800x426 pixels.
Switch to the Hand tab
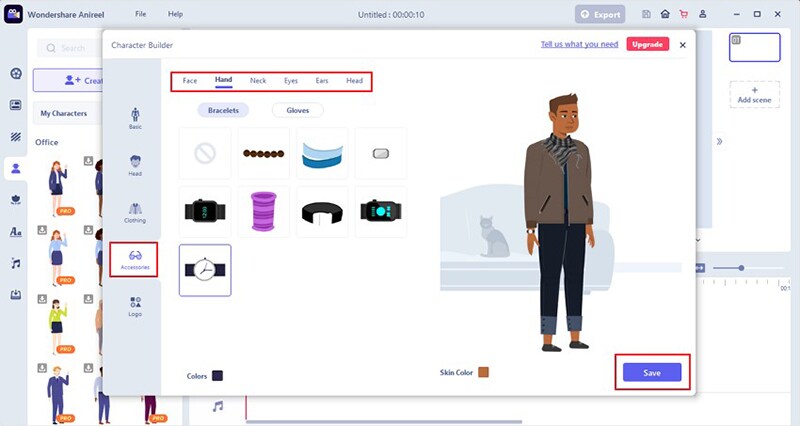coord(223,80)
